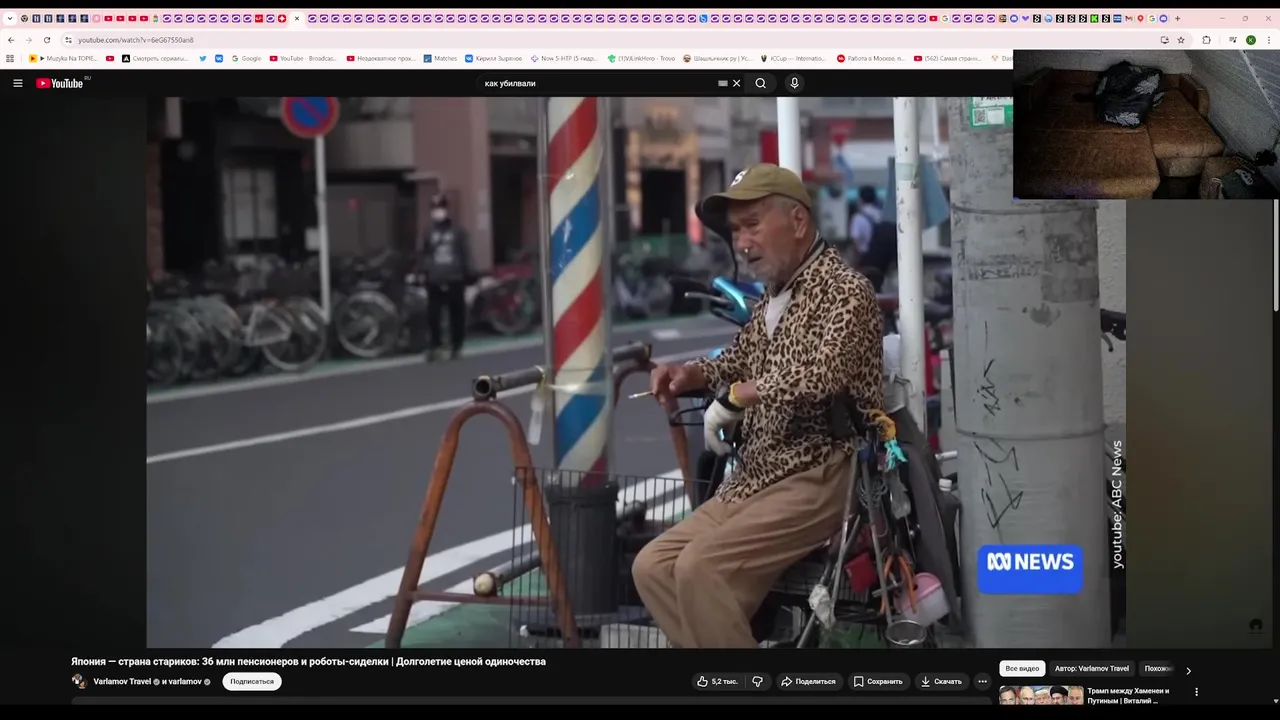1280x720 pixels.
Task: Open the Трамп между Хаменеи и Путиным thumbnail
Action: click(1040, 696)
